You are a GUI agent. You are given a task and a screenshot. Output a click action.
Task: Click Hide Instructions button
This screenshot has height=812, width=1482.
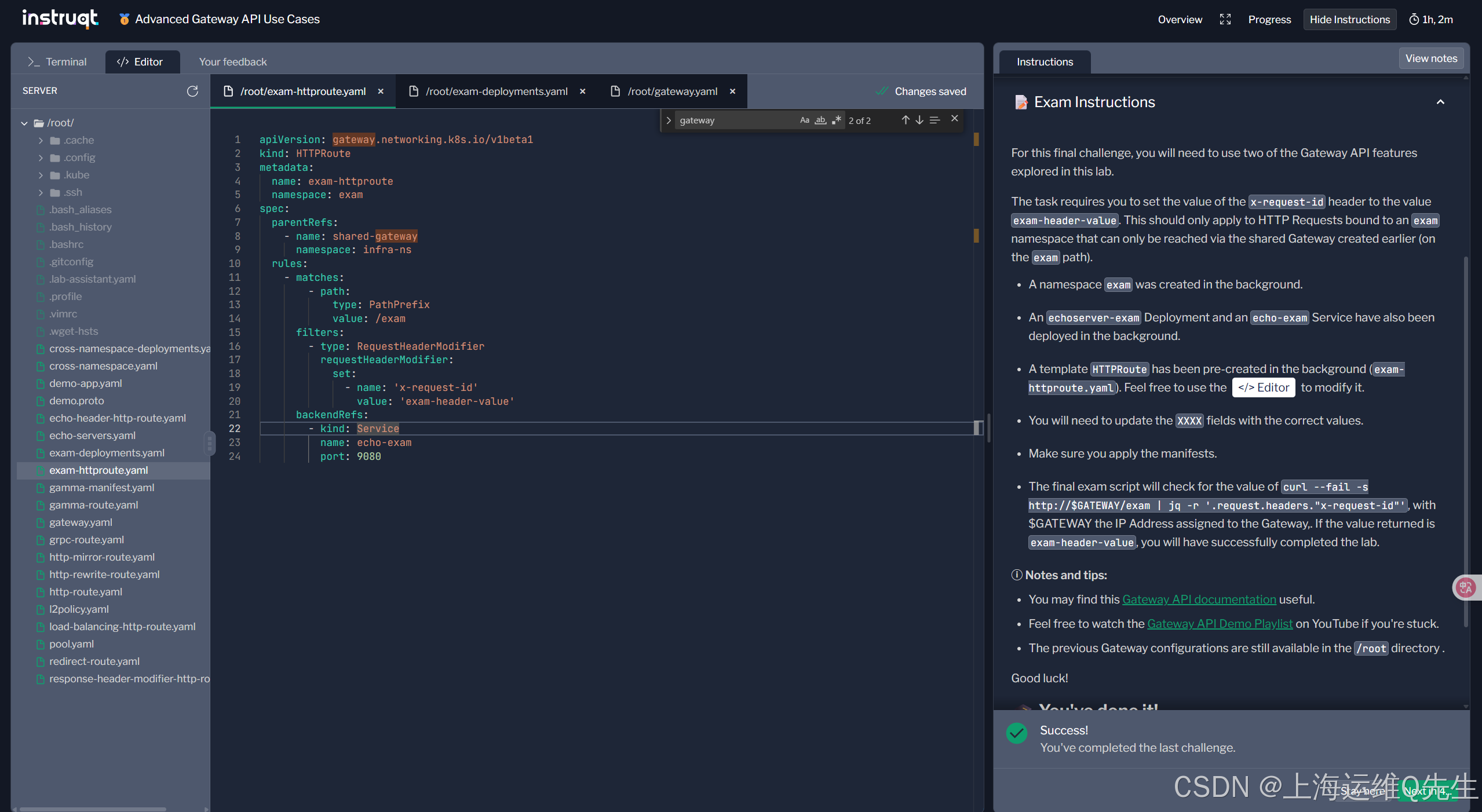point(1349,19)
